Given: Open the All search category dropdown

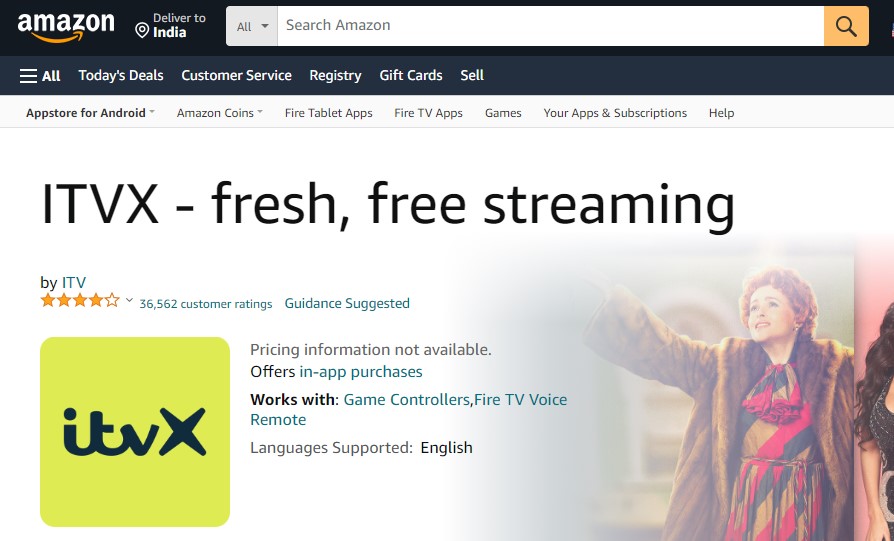Looking at the screenshot, I should click(252, 26).
